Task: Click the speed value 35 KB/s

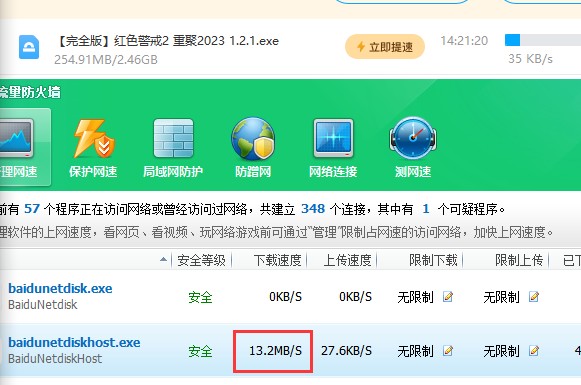Action: (530, 59)
